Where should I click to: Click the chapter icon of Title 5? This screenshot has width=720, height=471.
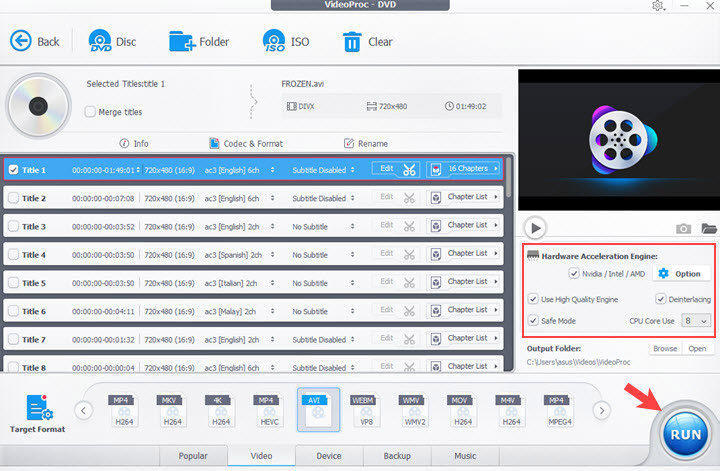click(x=436, y=282)
